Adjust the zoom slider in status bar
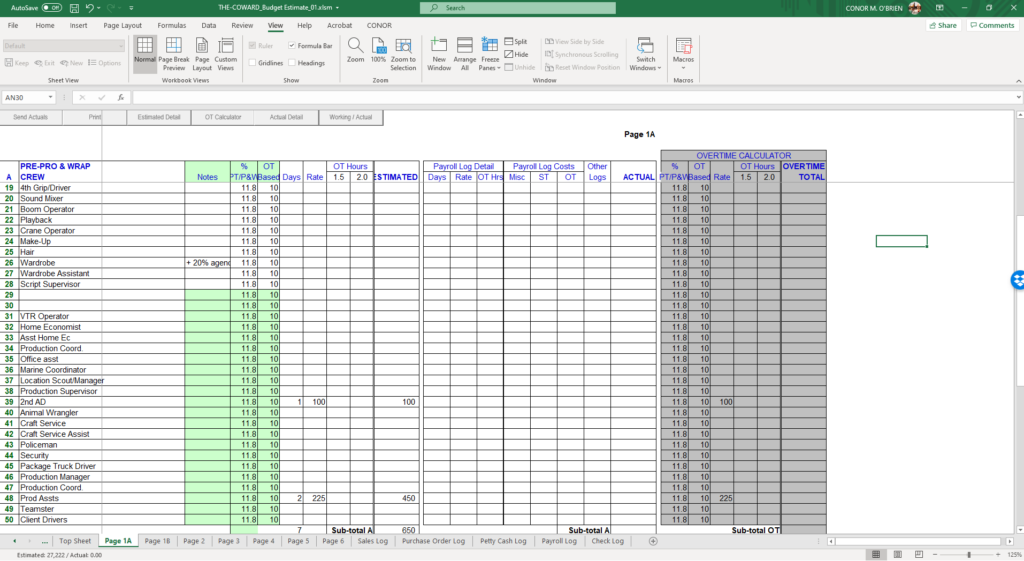 coord(968,554)
